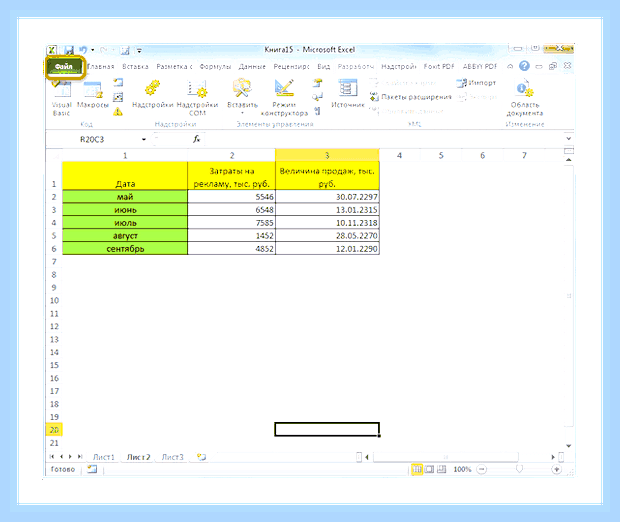
Task: Click the Insert Worksheet icon
Action: coord(201,457)
